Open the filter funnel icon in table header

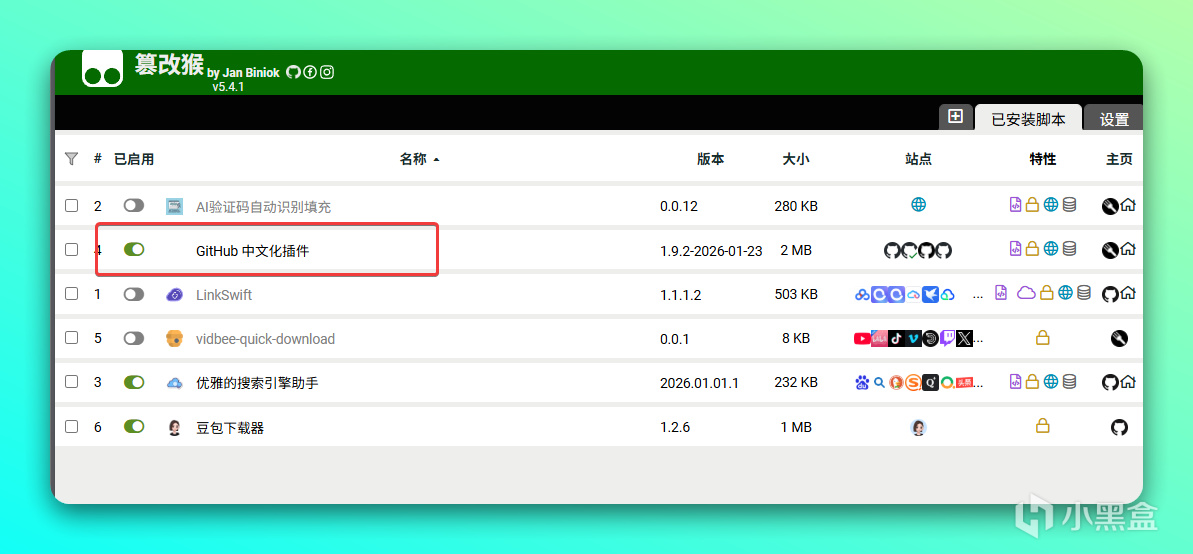72,159
